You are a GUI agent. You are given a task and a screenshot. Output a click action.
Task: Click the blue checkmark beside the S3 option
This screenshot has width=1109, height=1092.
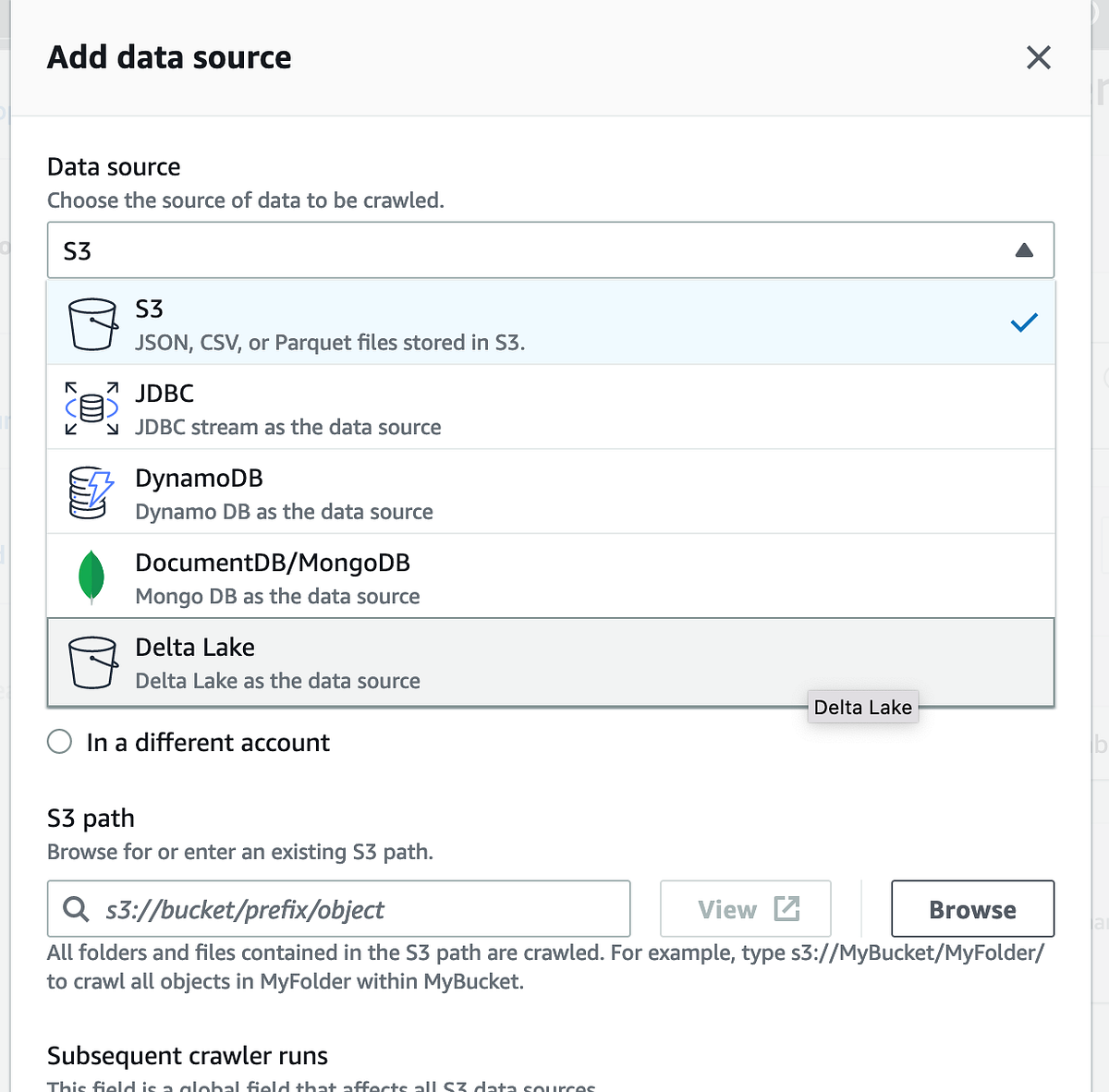1024,322
